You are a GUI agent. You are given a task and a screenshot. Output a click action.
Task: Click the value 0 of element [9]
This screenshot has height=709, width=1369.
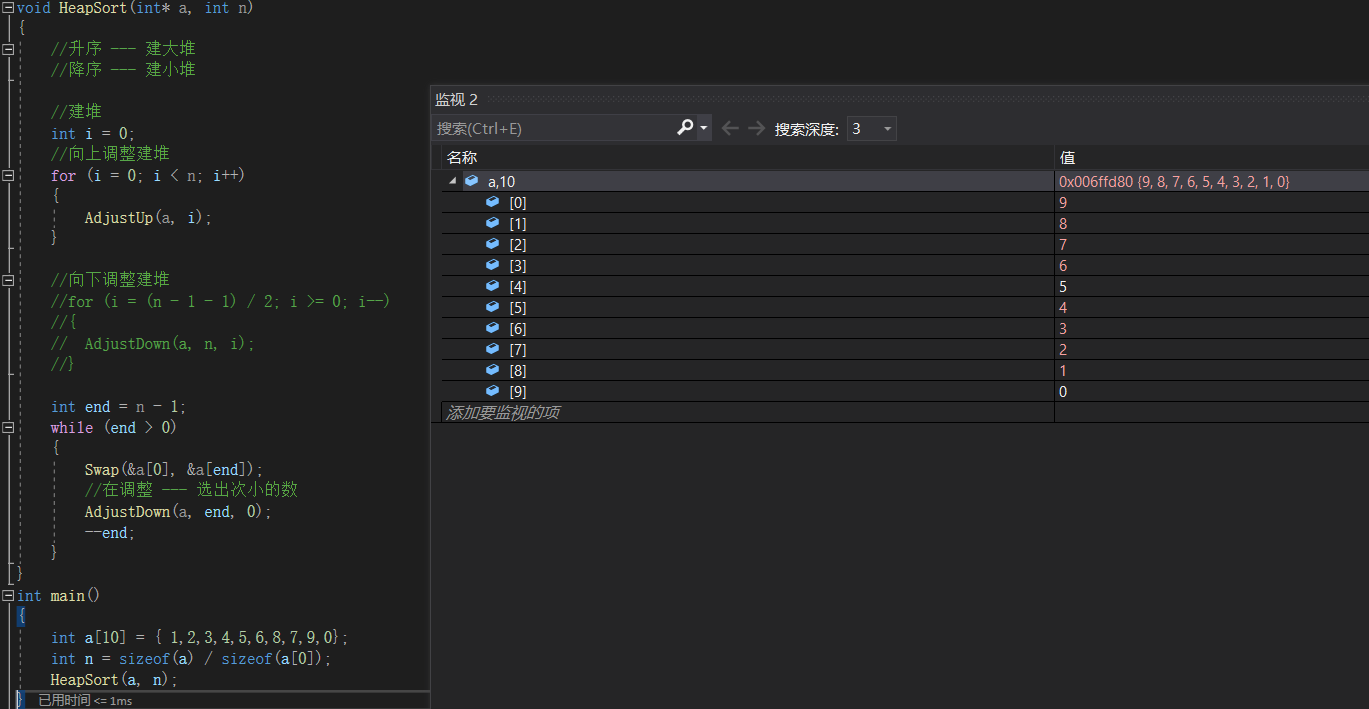(1063, 392)
